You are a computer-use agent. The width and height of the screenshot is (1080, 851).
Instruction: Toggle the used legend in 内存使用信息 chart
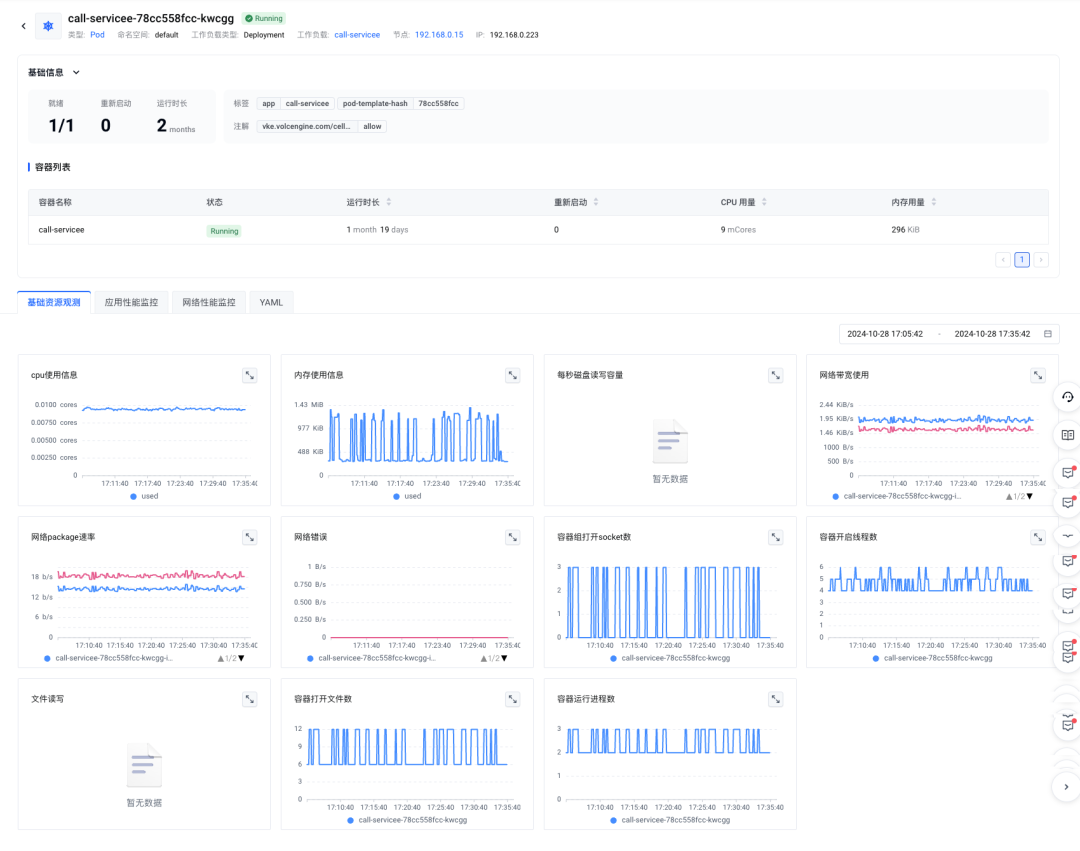[x=407, y=496]
